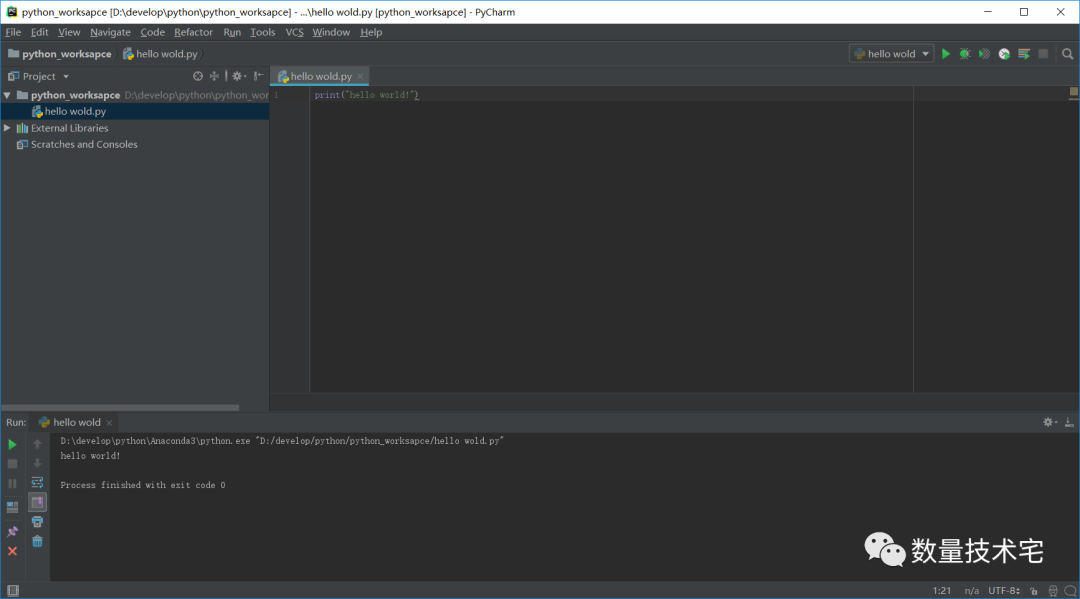Click UTF-8 encoding in the status bar
This screenshot has width=1080, height=599.
pyautogui.click(x=1004, y=591)
